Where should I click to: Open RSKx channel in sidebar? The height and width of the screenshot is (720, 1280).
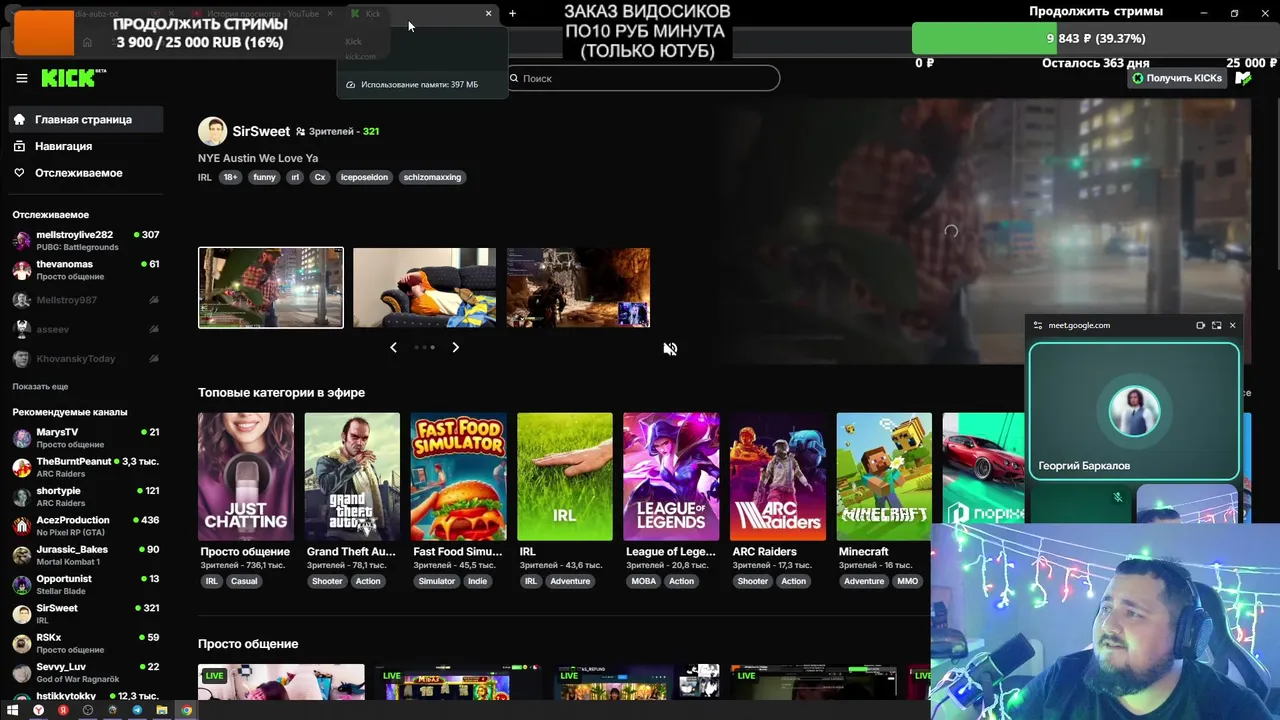click(x=86, y=643)
